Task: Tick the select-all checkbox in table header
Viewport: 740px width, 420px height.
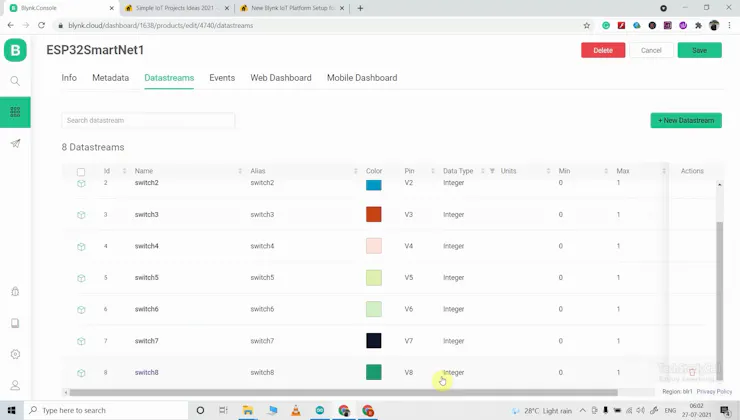Action: pos(81,172)
